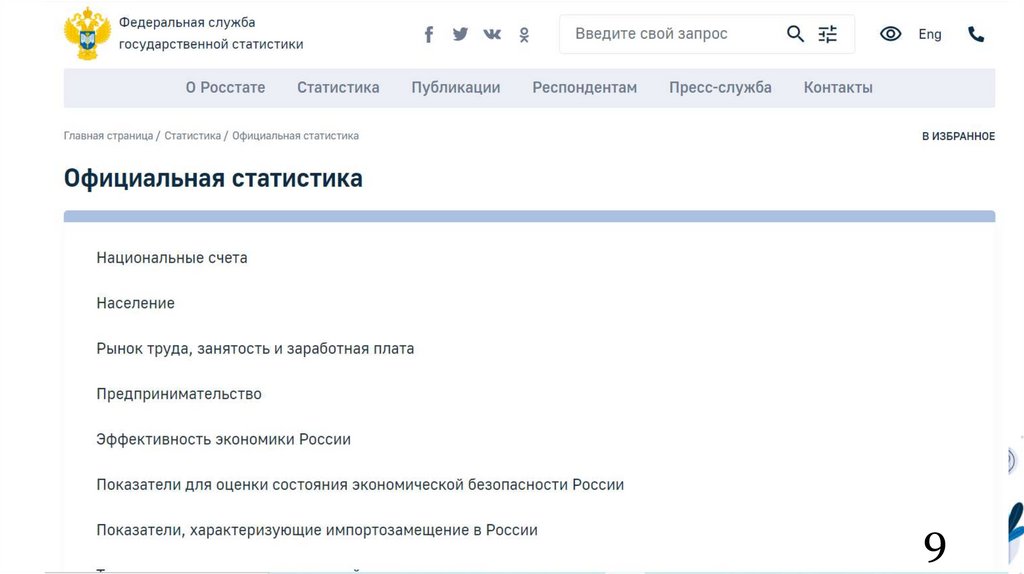Click 'Федеральная служба государственной статистики' site title
1024x574 pixels.
pos(211,33)
